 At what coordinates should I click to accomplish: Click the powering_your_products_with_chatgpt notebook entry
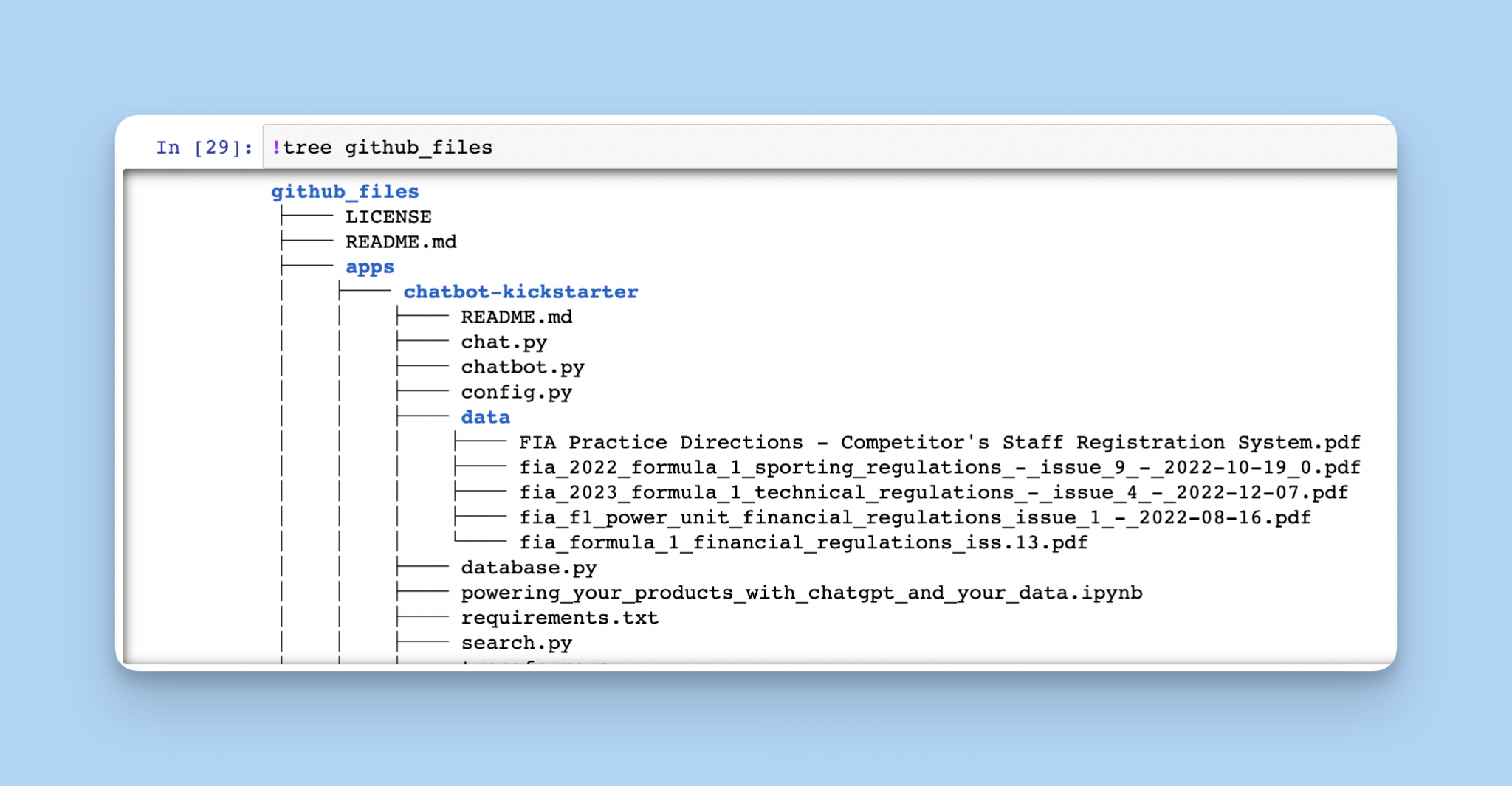(x=802, y=593)
